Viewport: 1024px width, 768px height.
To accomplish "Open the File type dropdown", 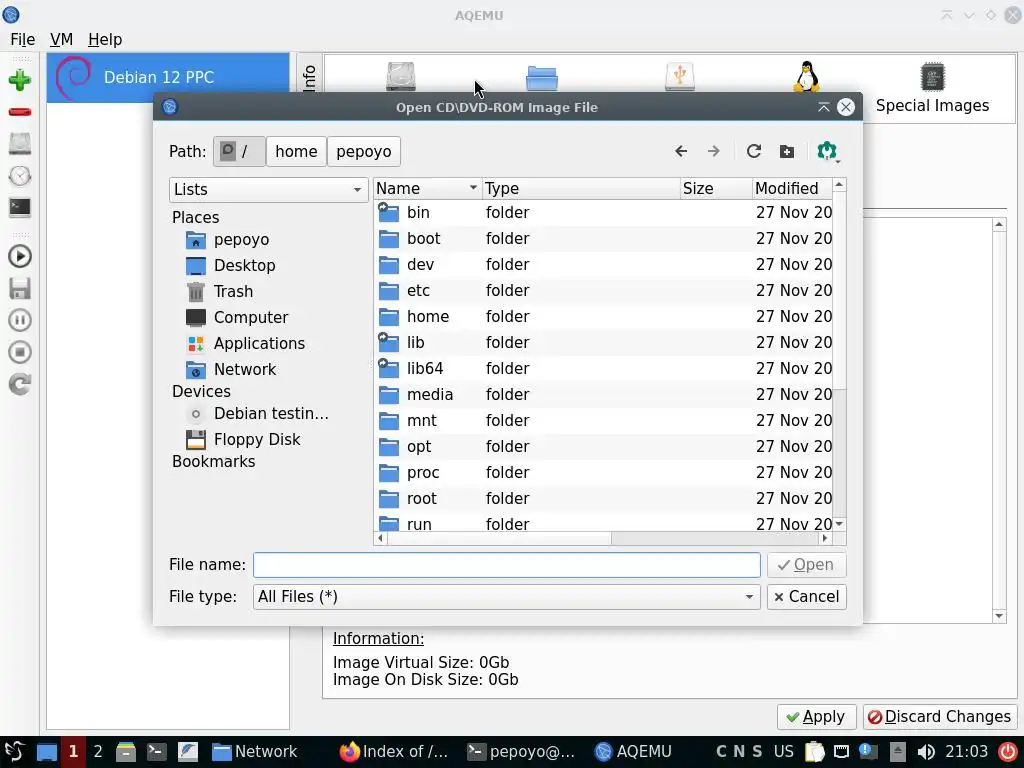I will 506,596.
